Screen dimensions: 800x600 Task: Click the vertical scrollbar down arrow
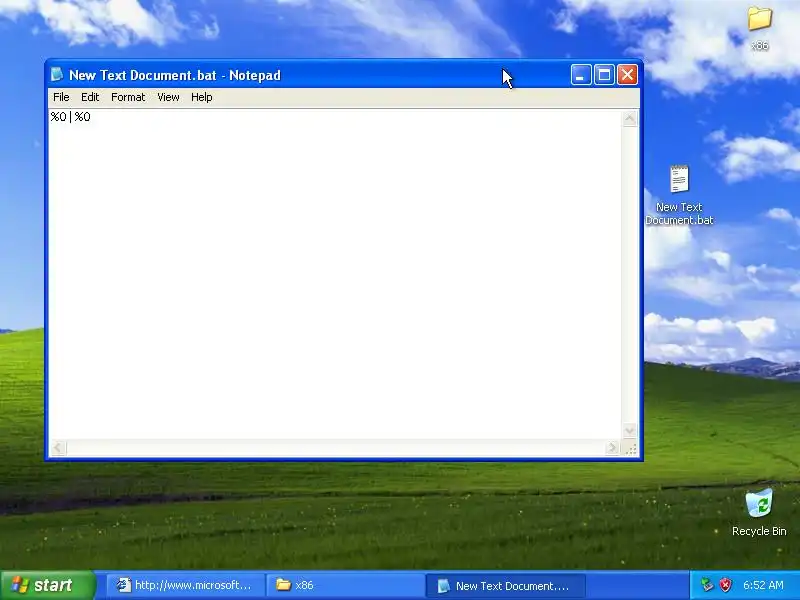point(630,431)
